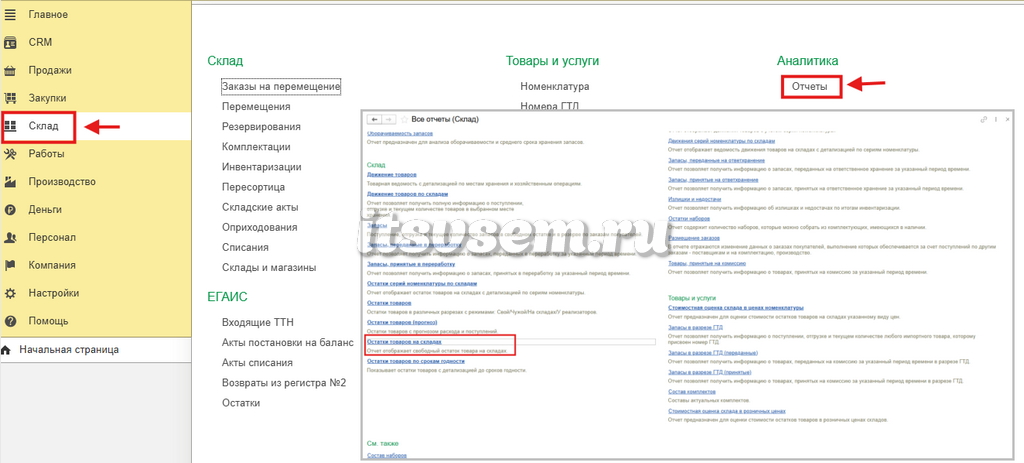Click the Настройки gear icon

coord(10,294)
